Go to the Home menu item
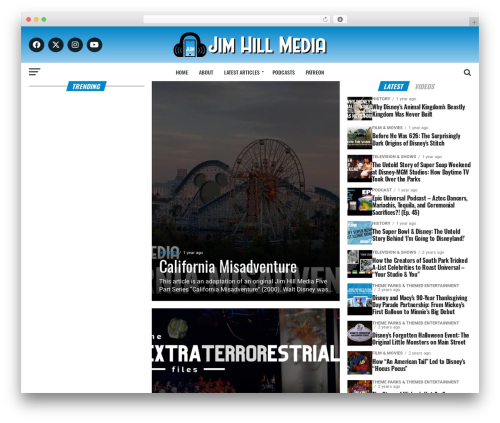 (x=182, y=72)
